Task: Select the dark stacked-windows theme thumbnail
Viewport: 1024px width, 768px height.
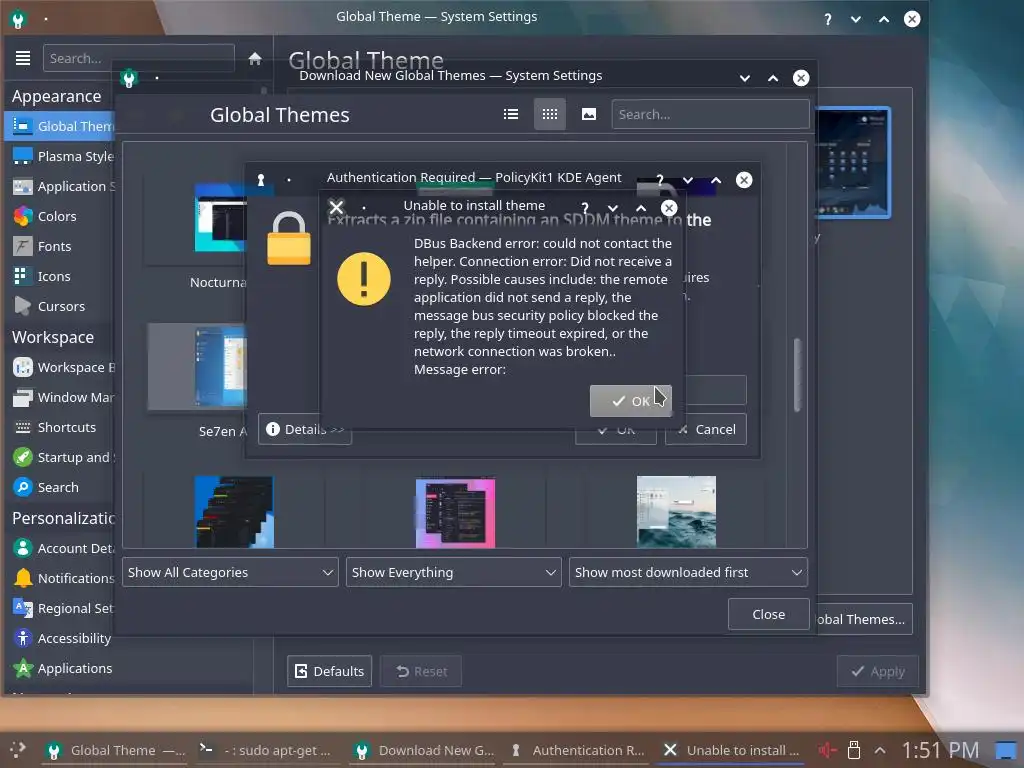Action: 234,512
